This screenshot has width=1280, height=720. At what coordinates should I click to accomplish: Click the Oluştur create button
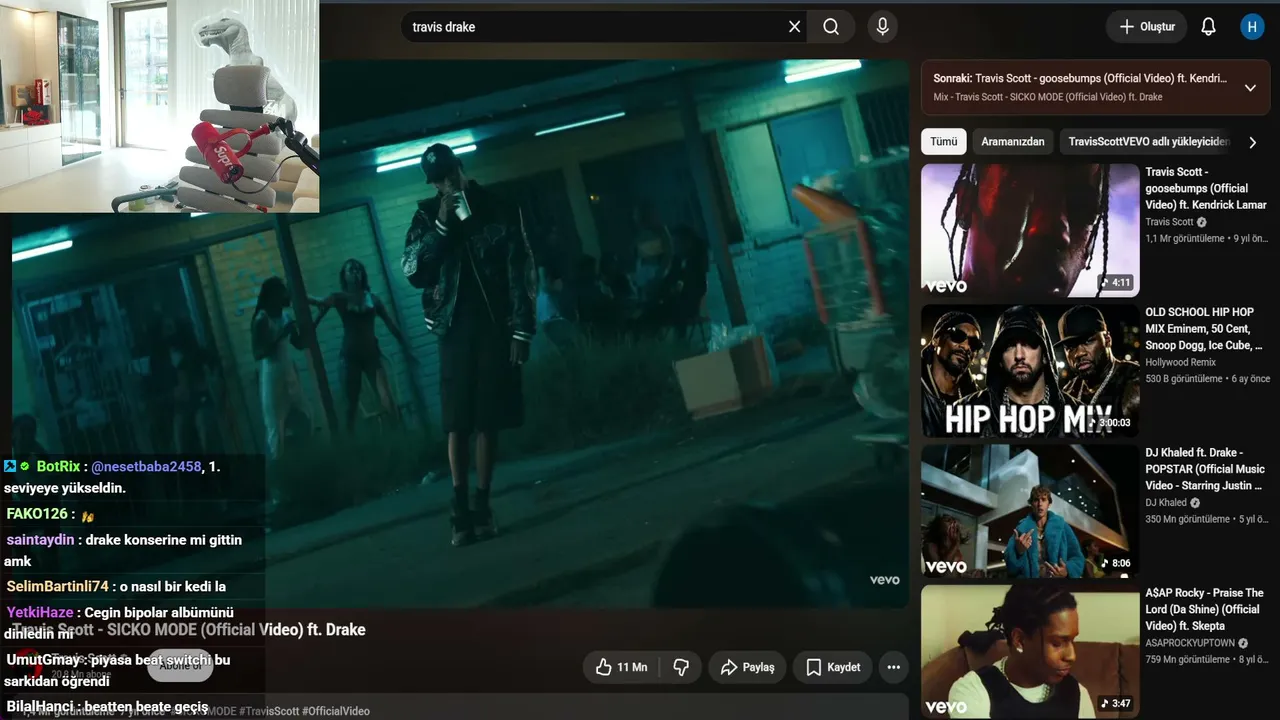pos(1147,27)
